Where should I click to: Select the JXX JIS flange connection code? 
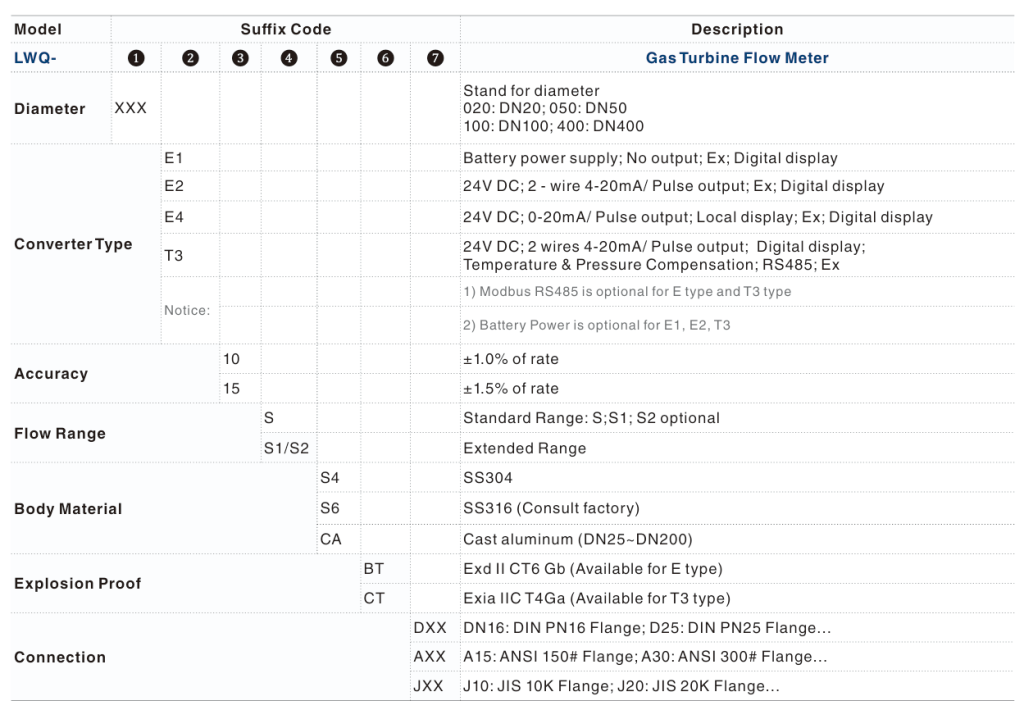tap(428, 687)
